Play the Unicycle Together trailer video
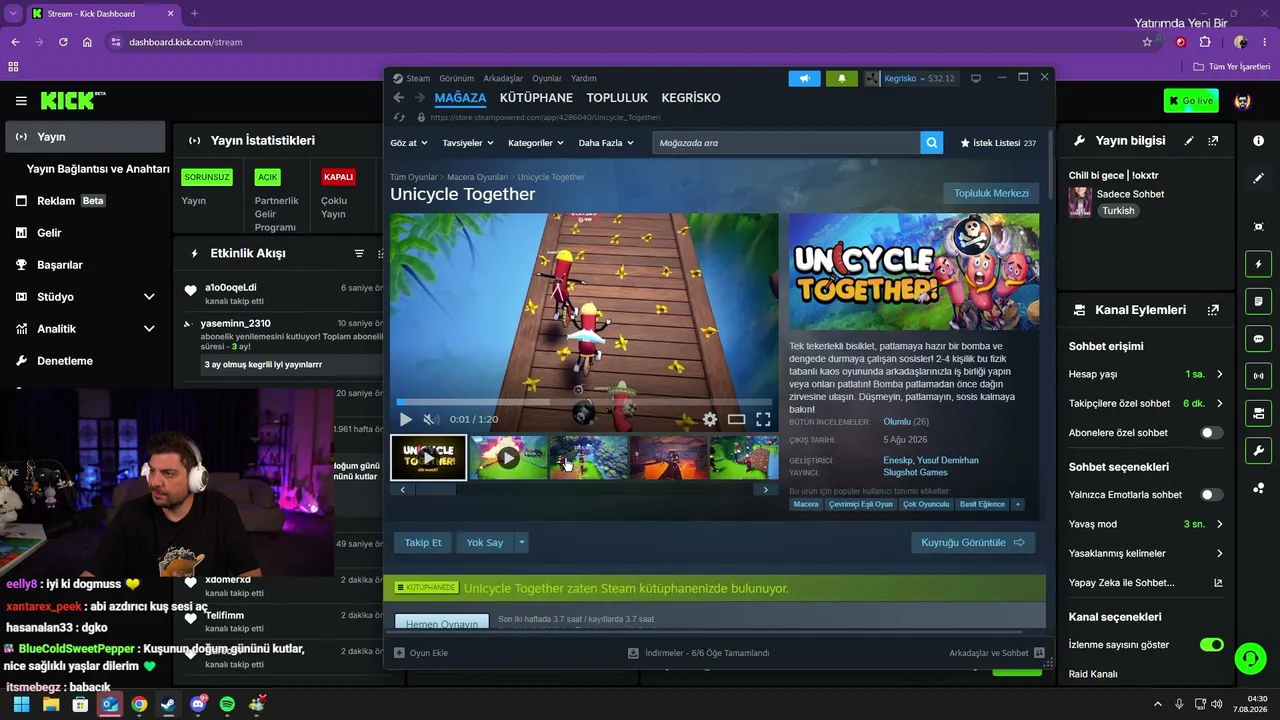The height and width of the screenshot is (720, 1280). pyautogui.click(x=405, y=420)
